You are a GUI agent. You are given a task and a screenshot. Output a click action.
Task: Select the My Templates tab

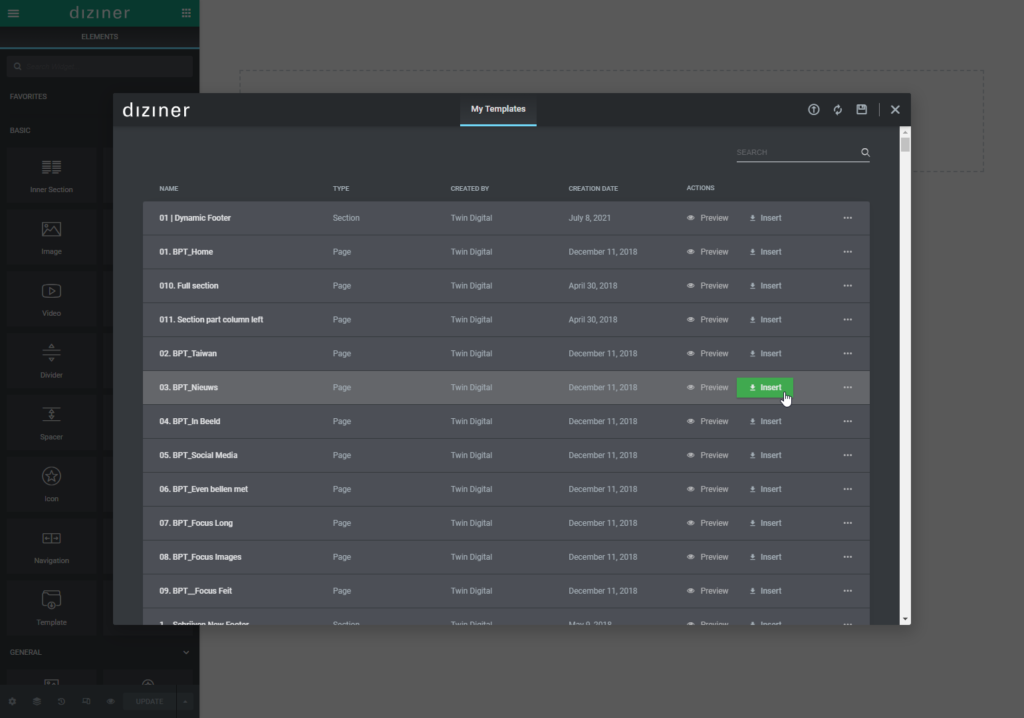click(498, 109)
